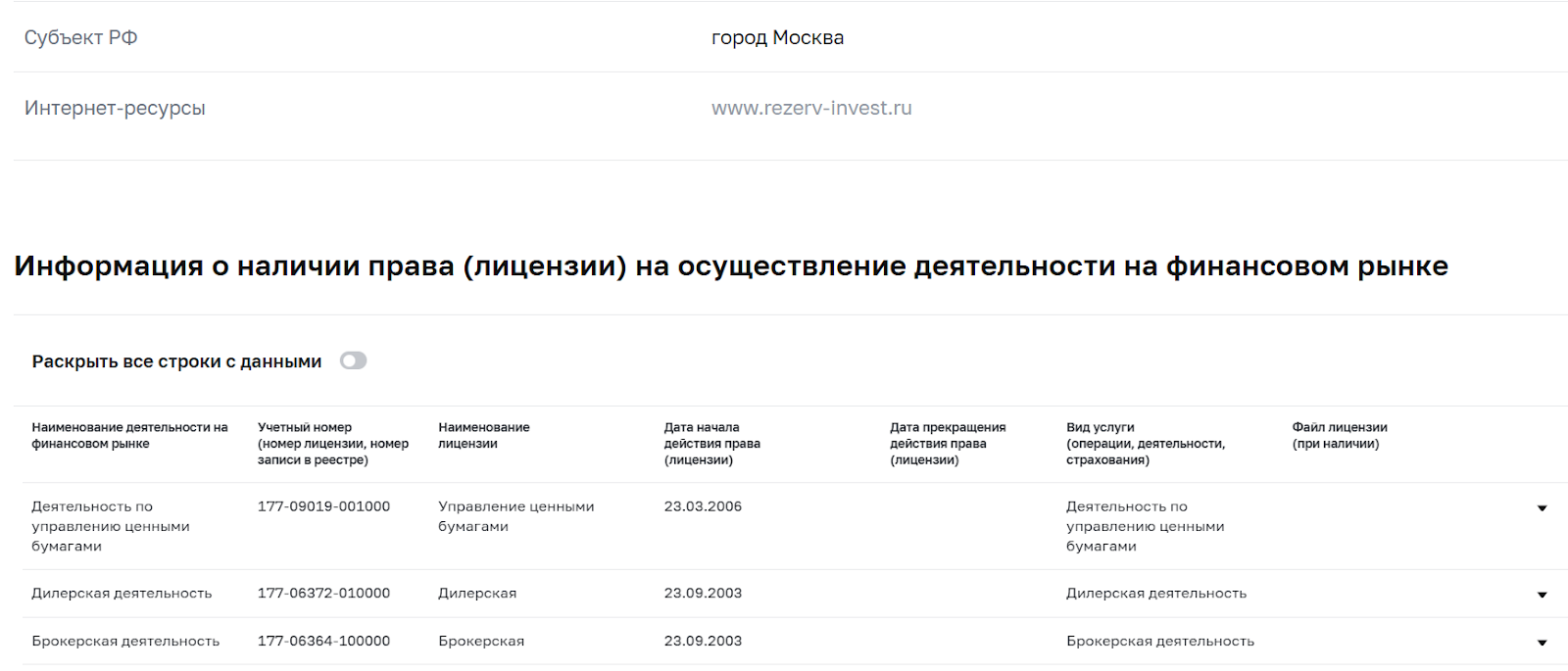Viewport: 1568px width, 671px height.
Task: Click the 'Дата прекращения действия права' column header
Action: 947,444
